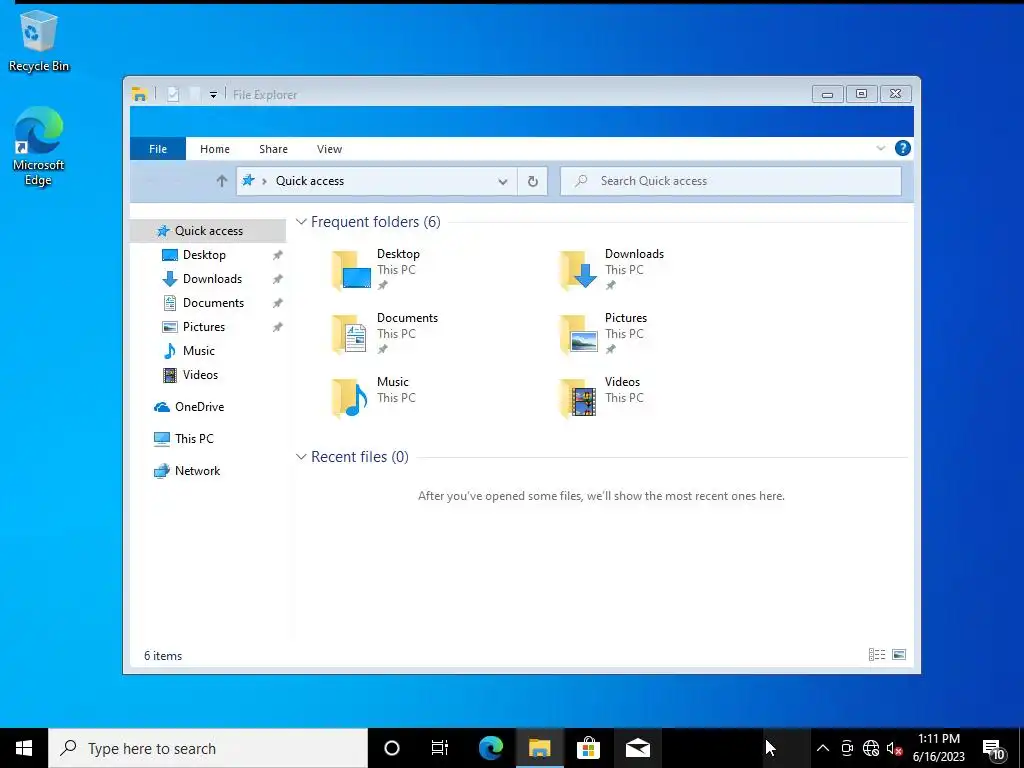Switch to the View ribbon tab

tap(329, 149)
